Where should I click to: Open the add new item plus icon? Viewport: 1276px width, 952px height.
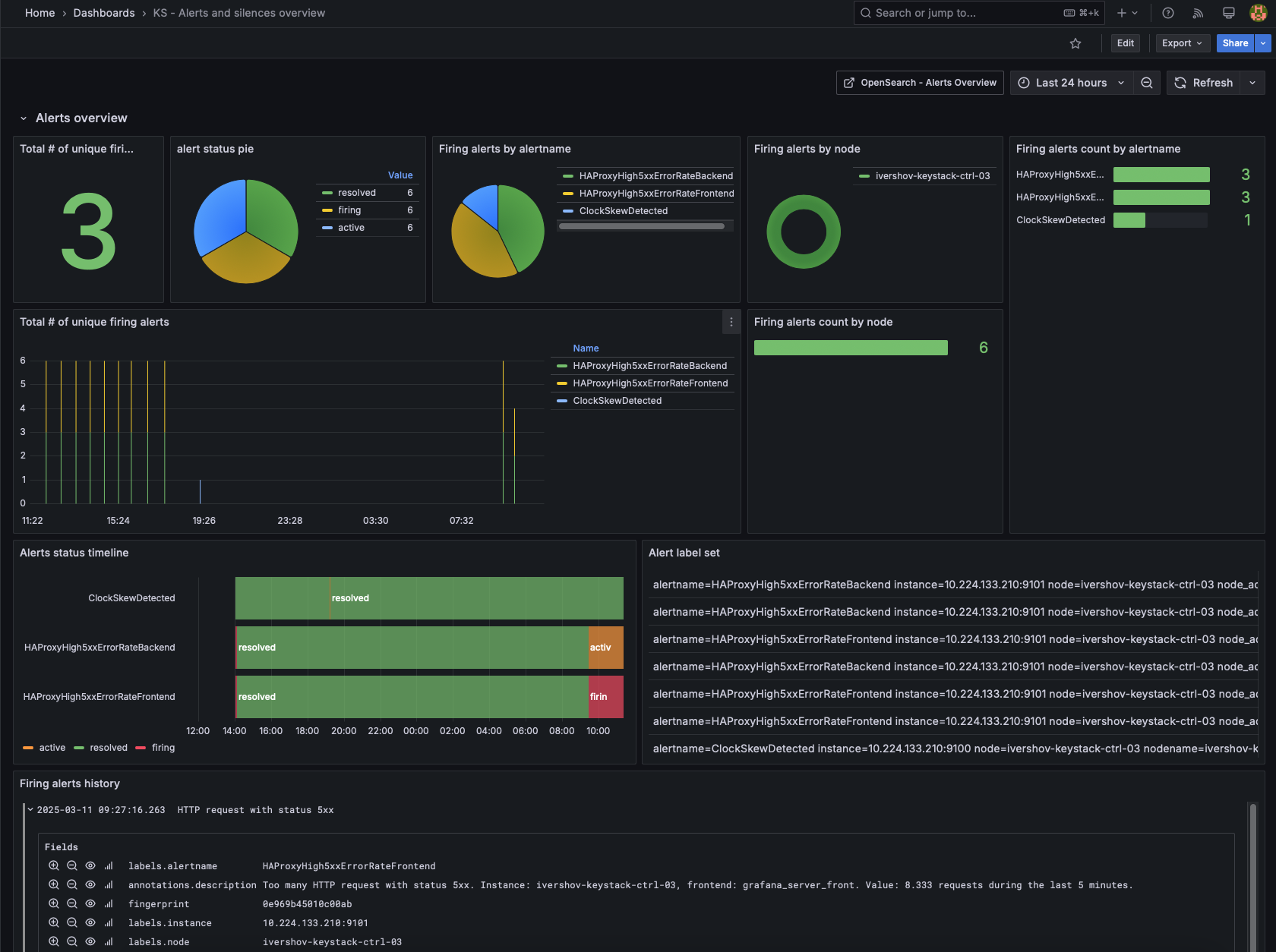point(1123,13)
